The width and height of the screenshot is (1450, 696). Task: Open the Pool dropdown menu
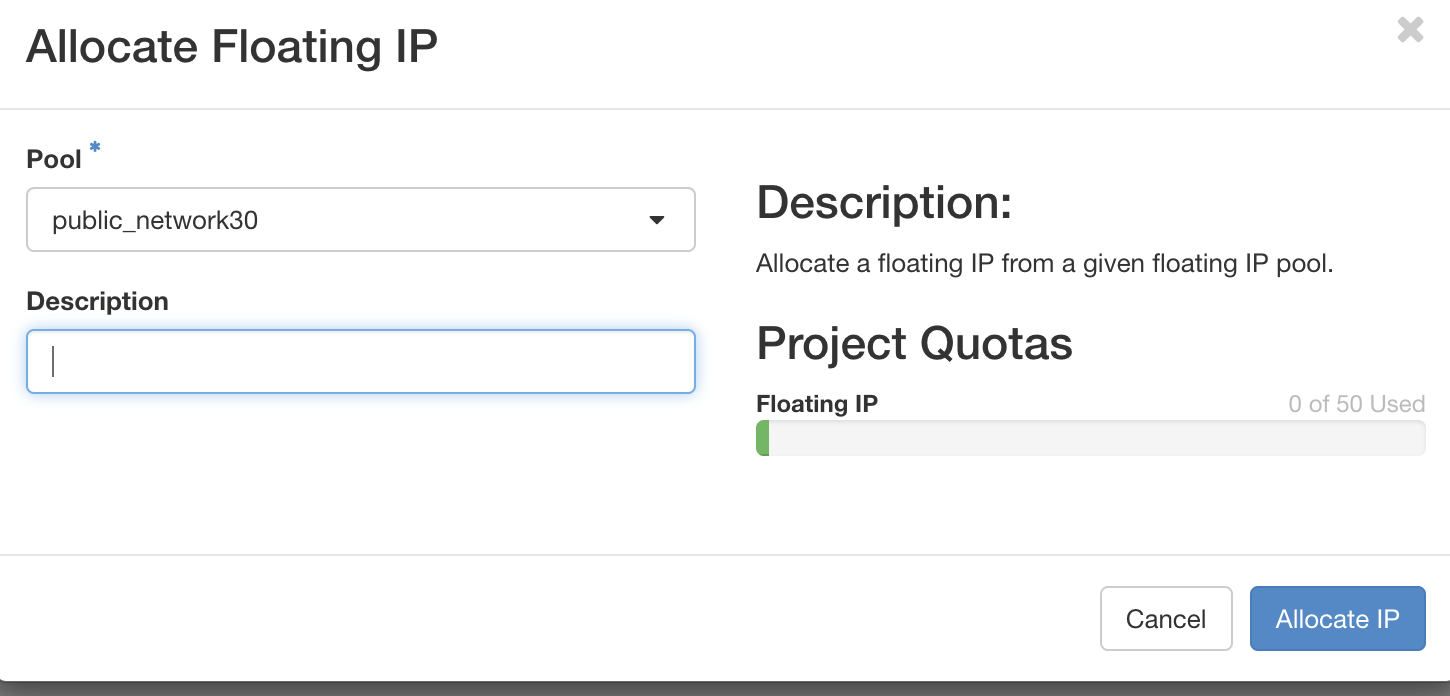point(360,219)
